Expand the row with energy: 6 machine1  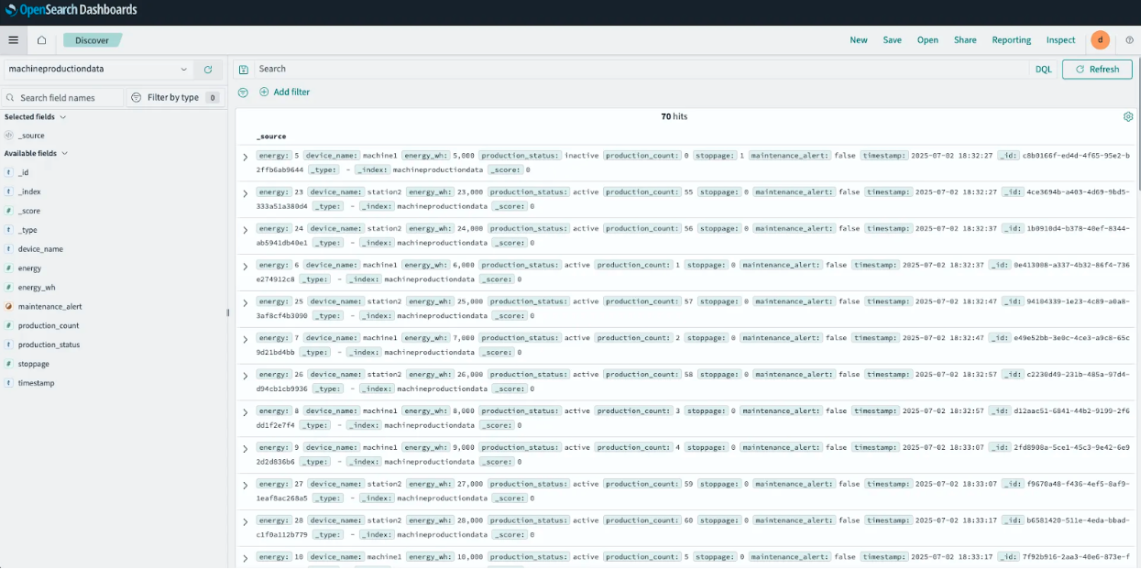(245, 266)
